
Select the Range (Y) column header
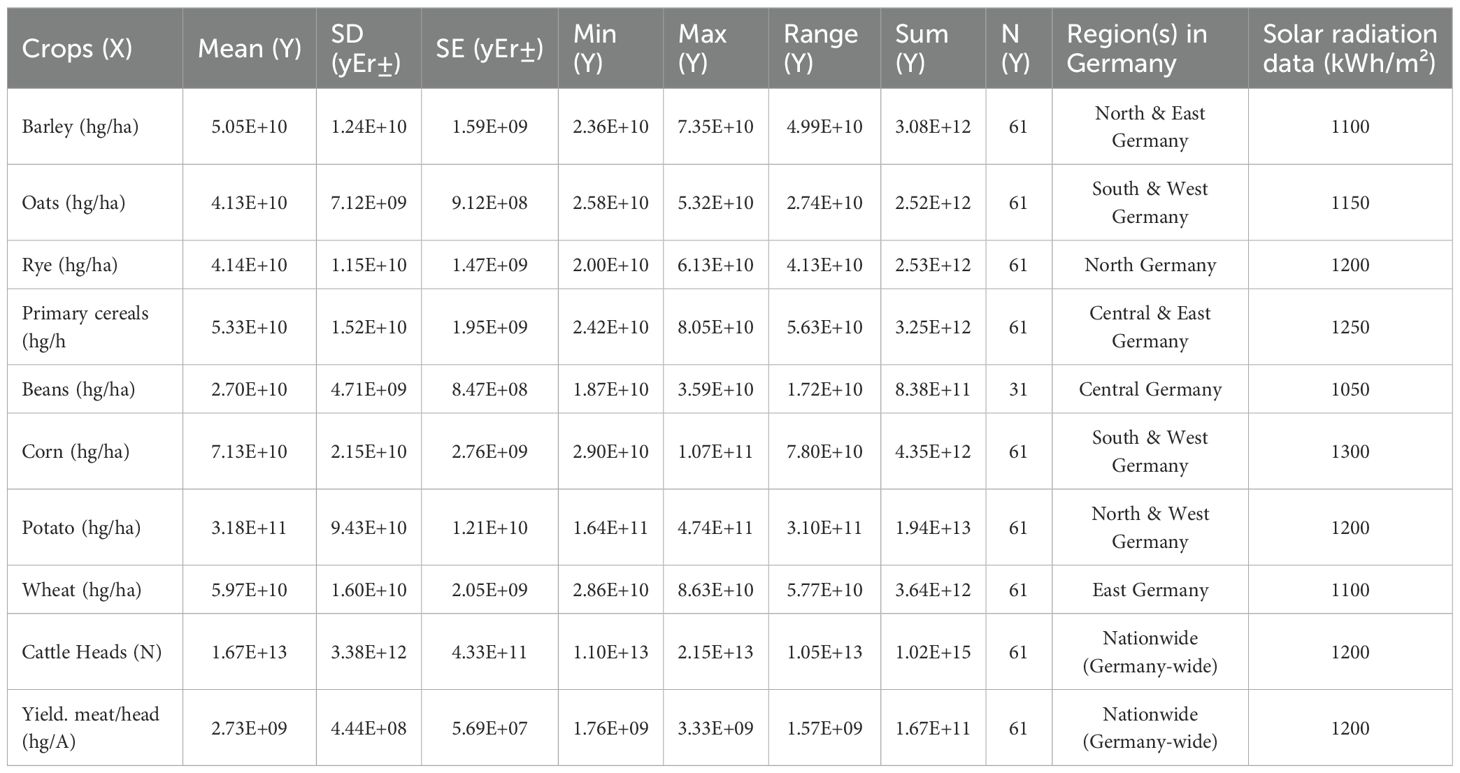820,48
